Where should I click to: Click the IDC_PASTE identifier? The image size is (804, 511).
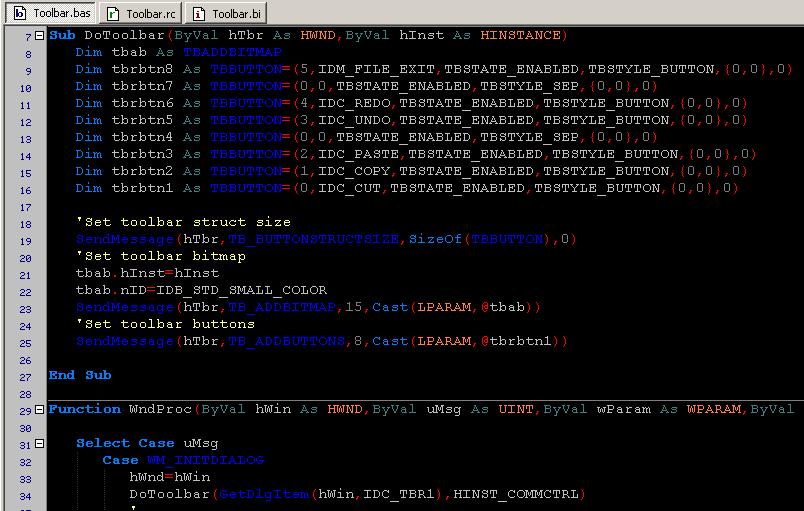pos(361,154)
